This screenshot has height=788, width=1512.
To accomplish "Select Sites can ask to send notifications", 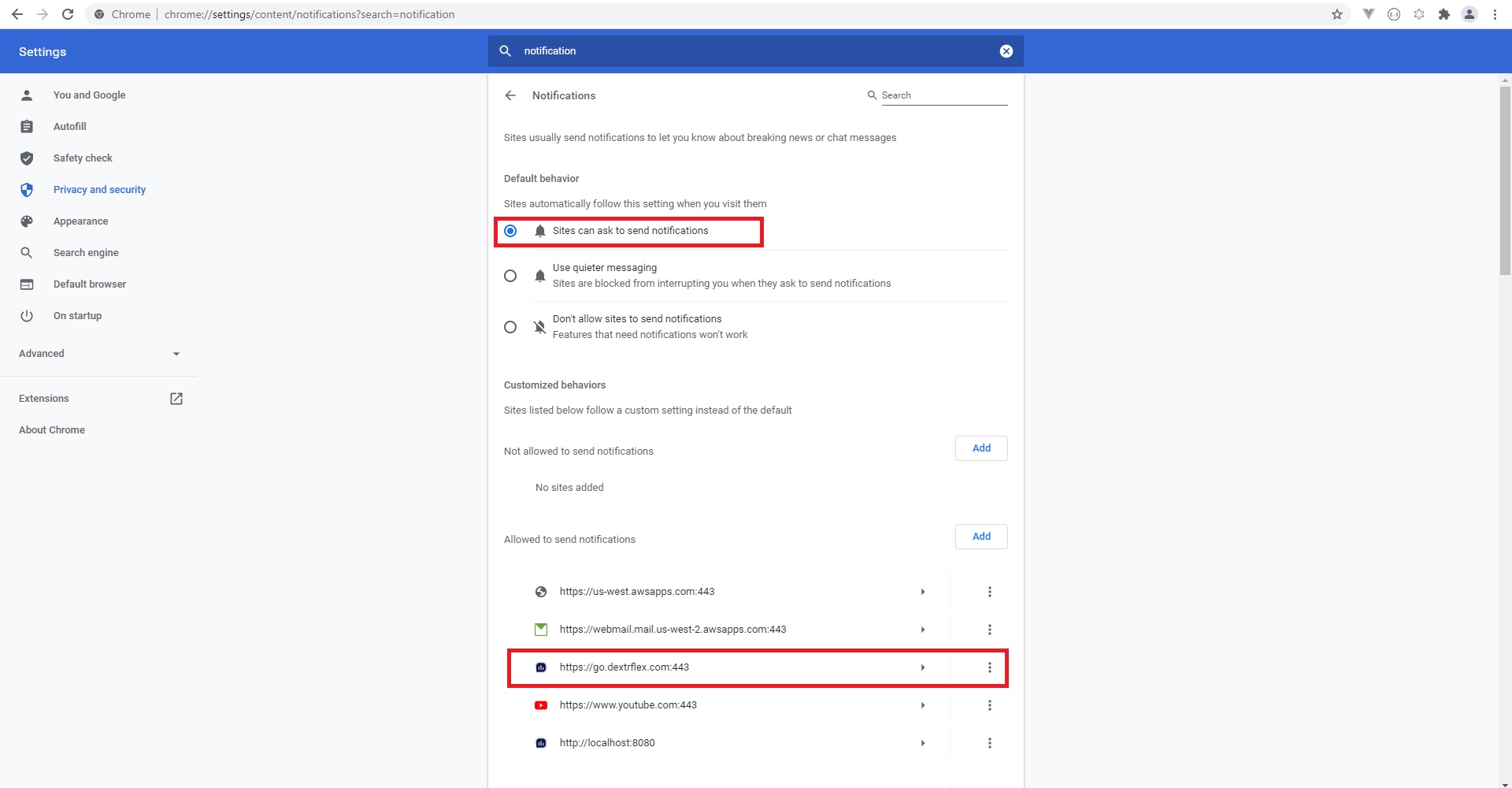I will (510, 231).
